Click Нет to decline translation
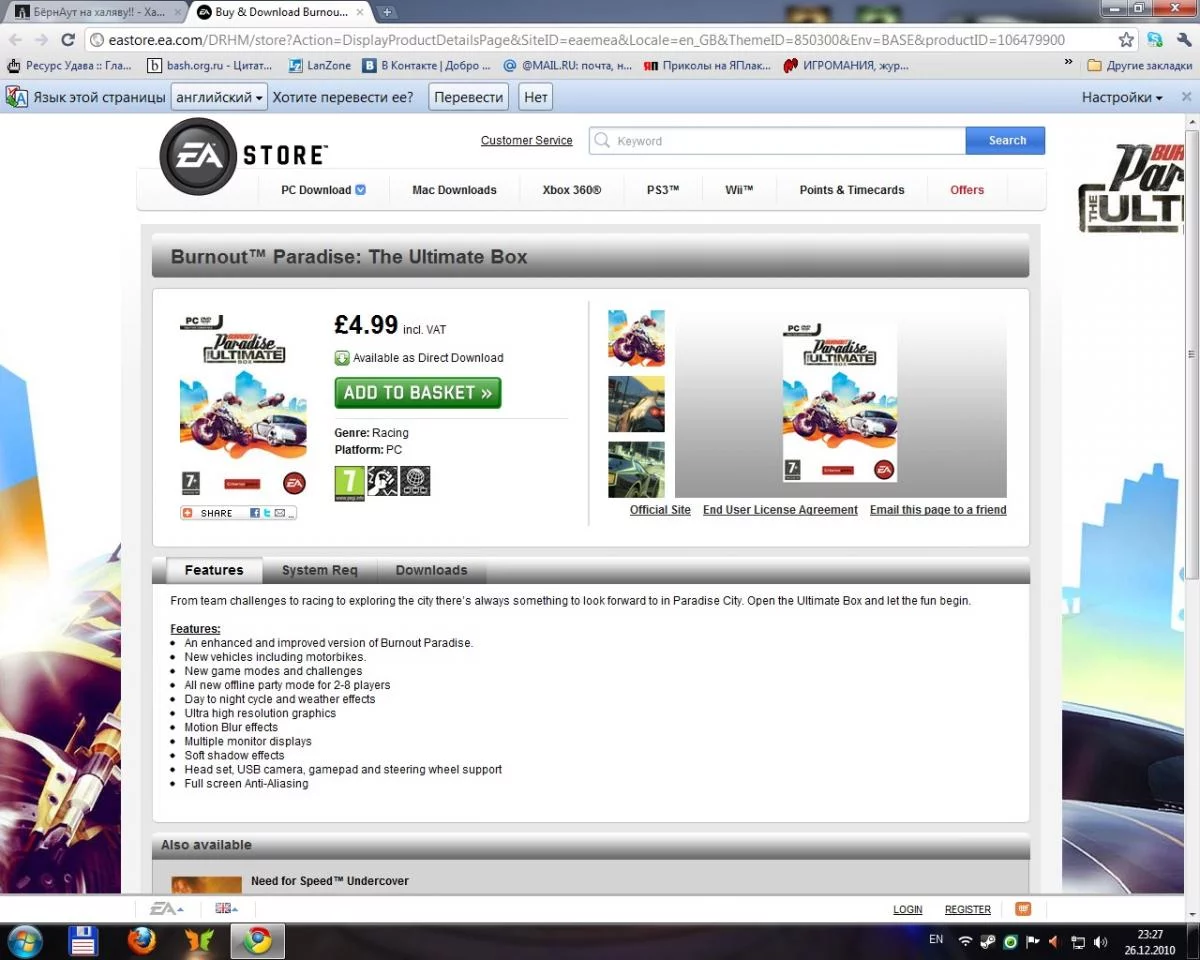 tap(535, 97)
